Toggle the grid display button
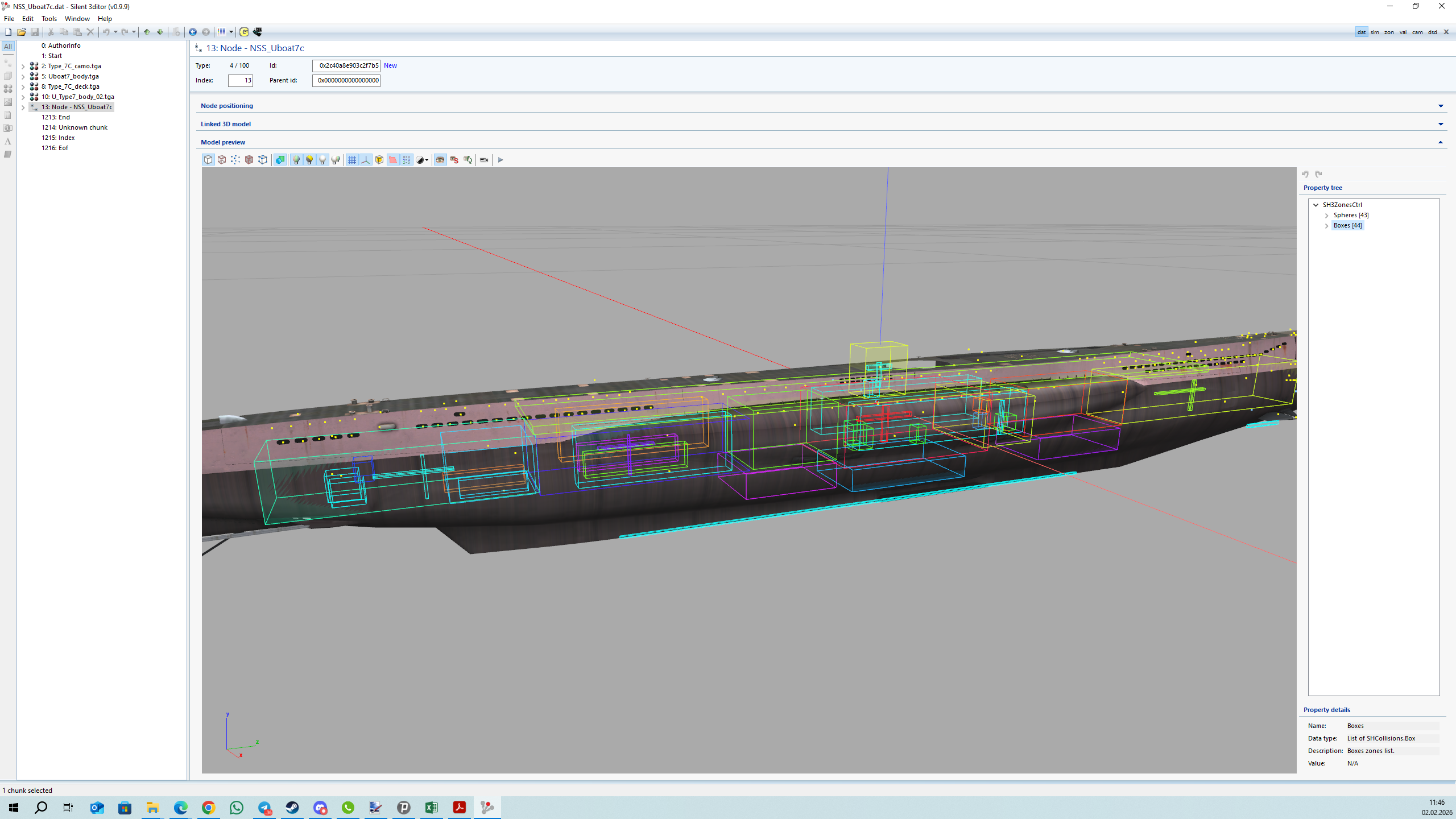Screen dimensions: 1456x819 pyautogui.click(x=352, y=160)
